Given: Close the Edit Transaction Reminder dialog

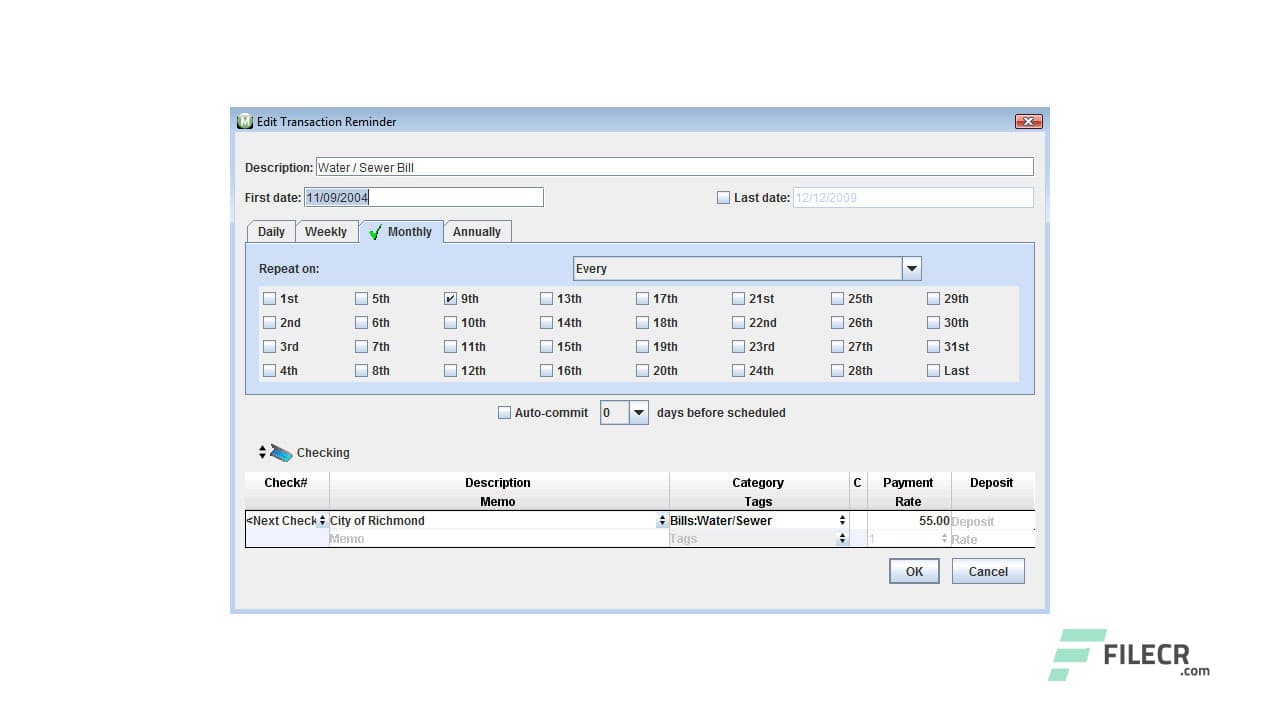Looking at the screenshot, I should [1028, 121].
